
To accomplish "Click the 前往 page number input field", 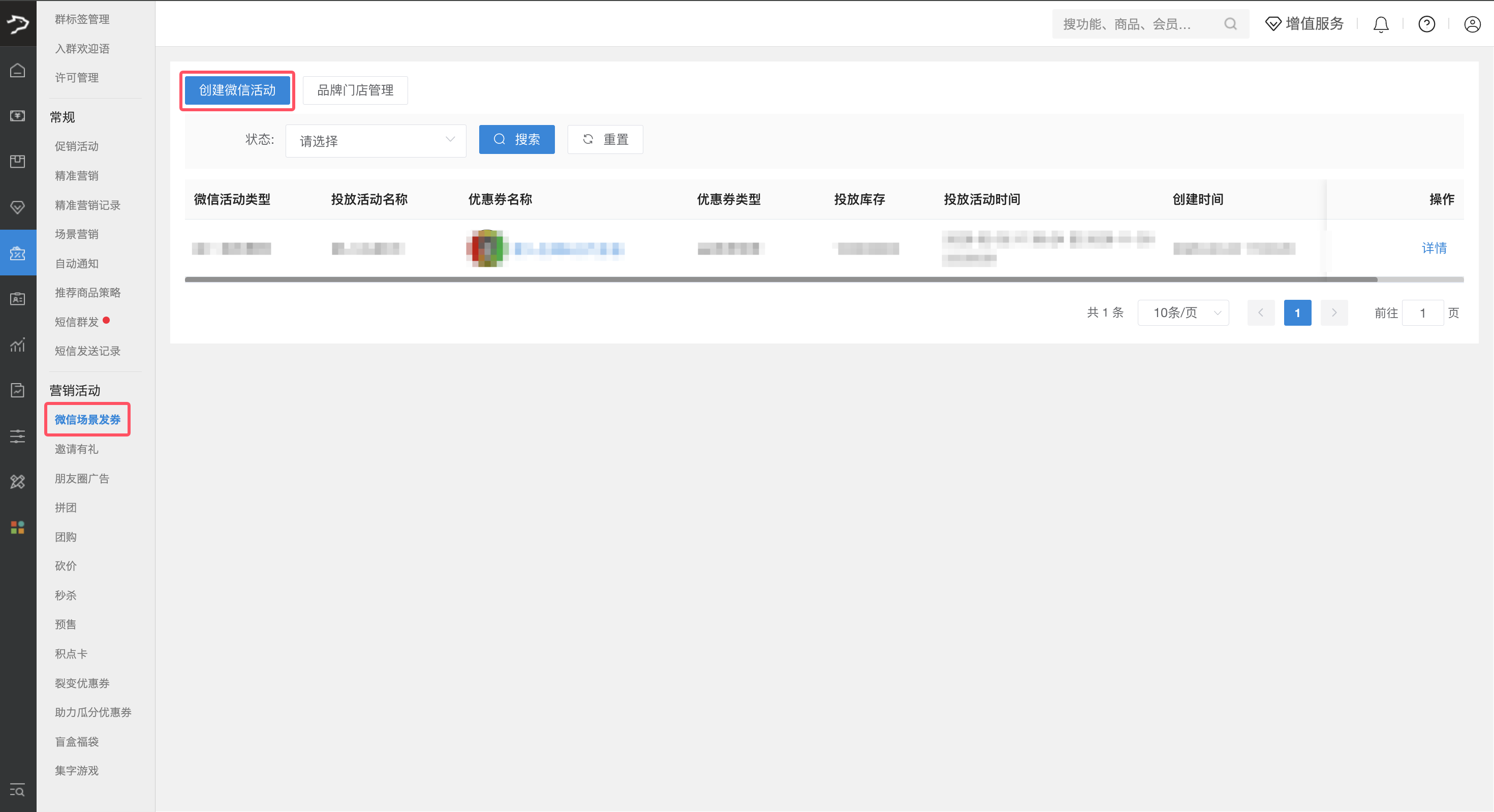I will 1422,313.
